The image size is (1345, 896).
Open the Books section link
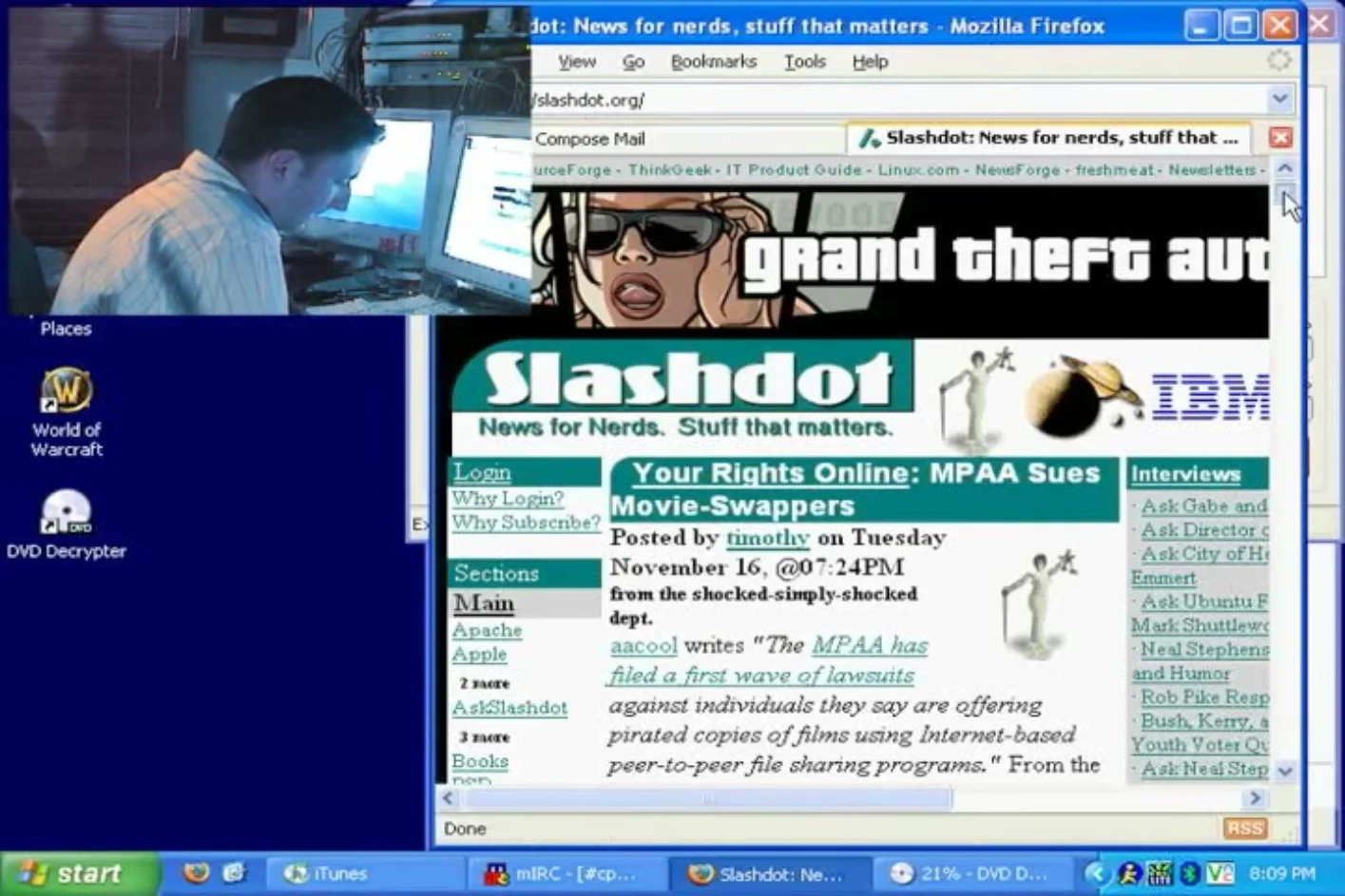(x=480, y=761)
